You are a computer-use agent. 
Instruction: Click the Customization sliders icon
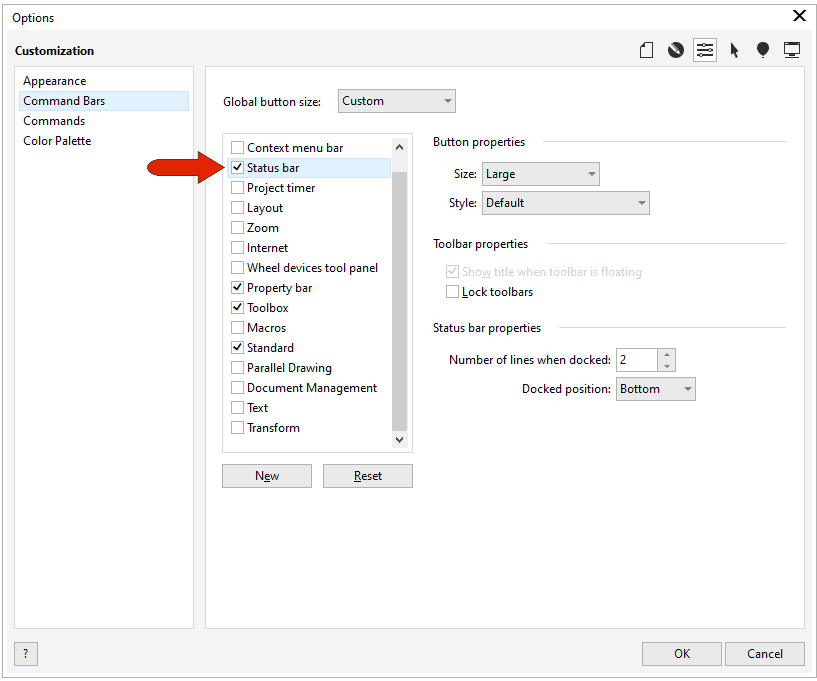[705, 49]
